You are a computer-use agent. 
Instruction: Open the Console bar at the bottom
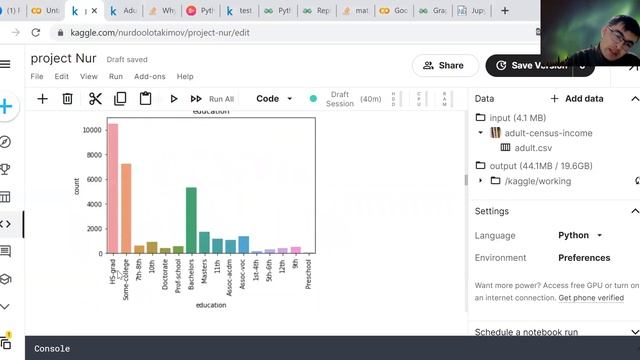tap(332, 348)
